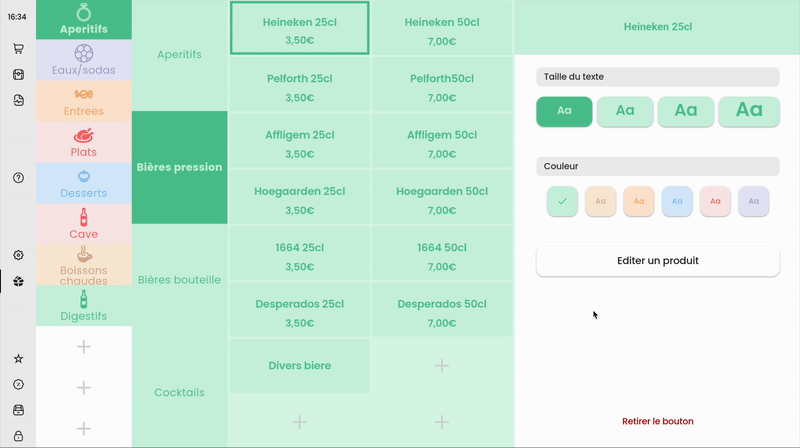Click the help question mark icon
The height and width of the screenshot is (448, 800).
(18, 177)
